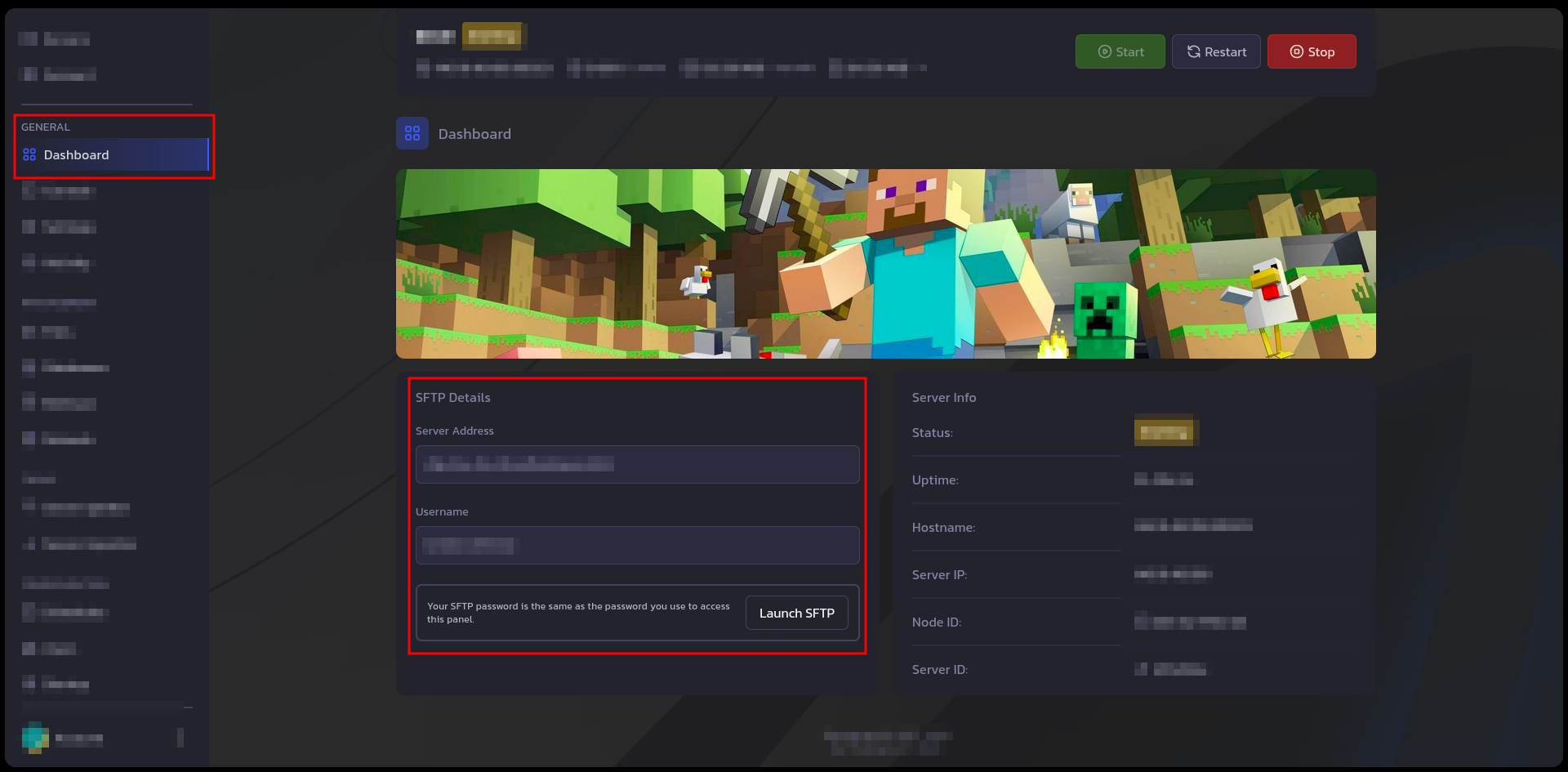This screenshot has width=1568, height=772.
Task: Focus the Server Address field
Action: point(637,464)
